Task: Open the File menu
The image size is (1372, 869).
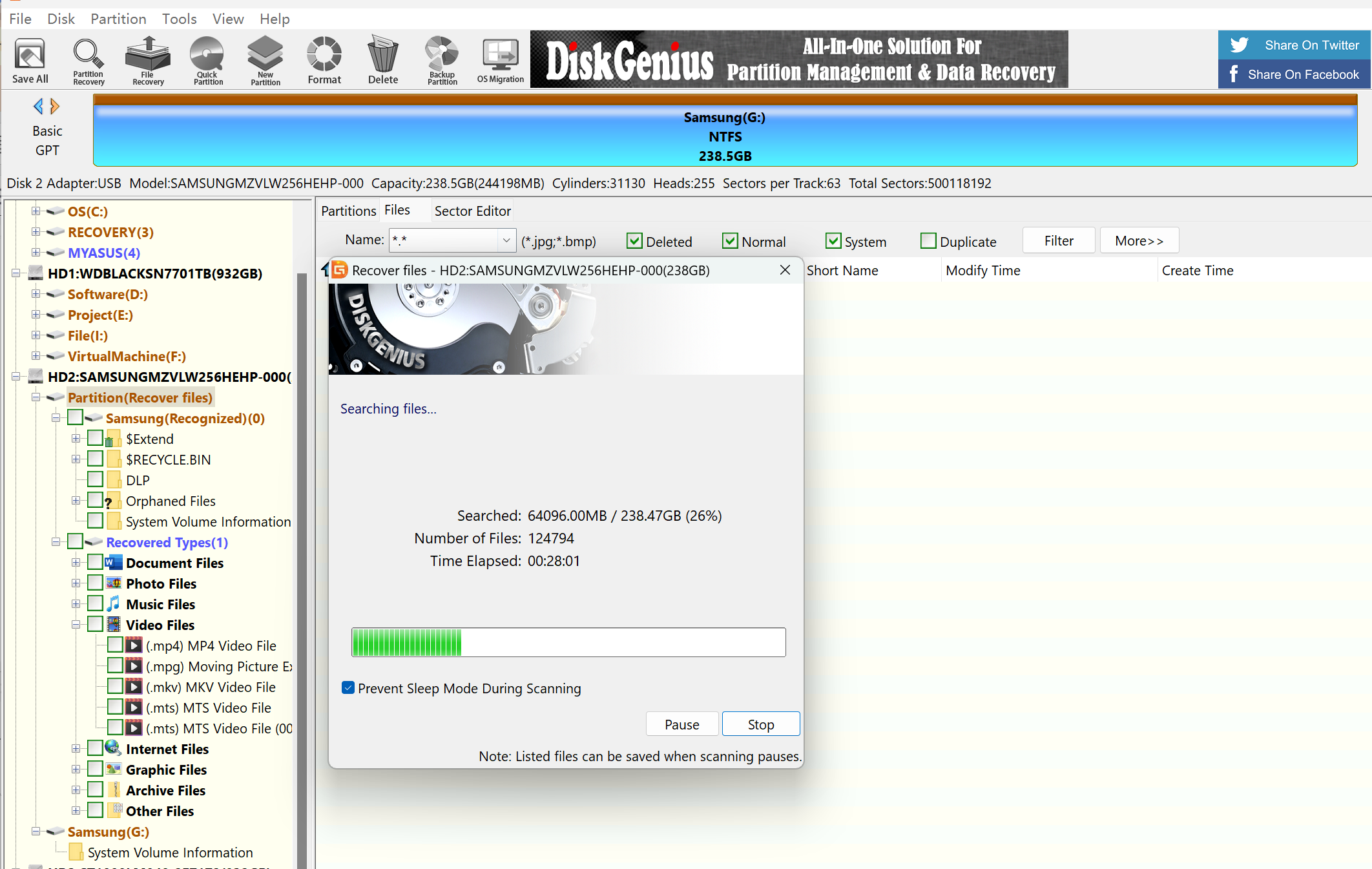Action: coord(20,19)
